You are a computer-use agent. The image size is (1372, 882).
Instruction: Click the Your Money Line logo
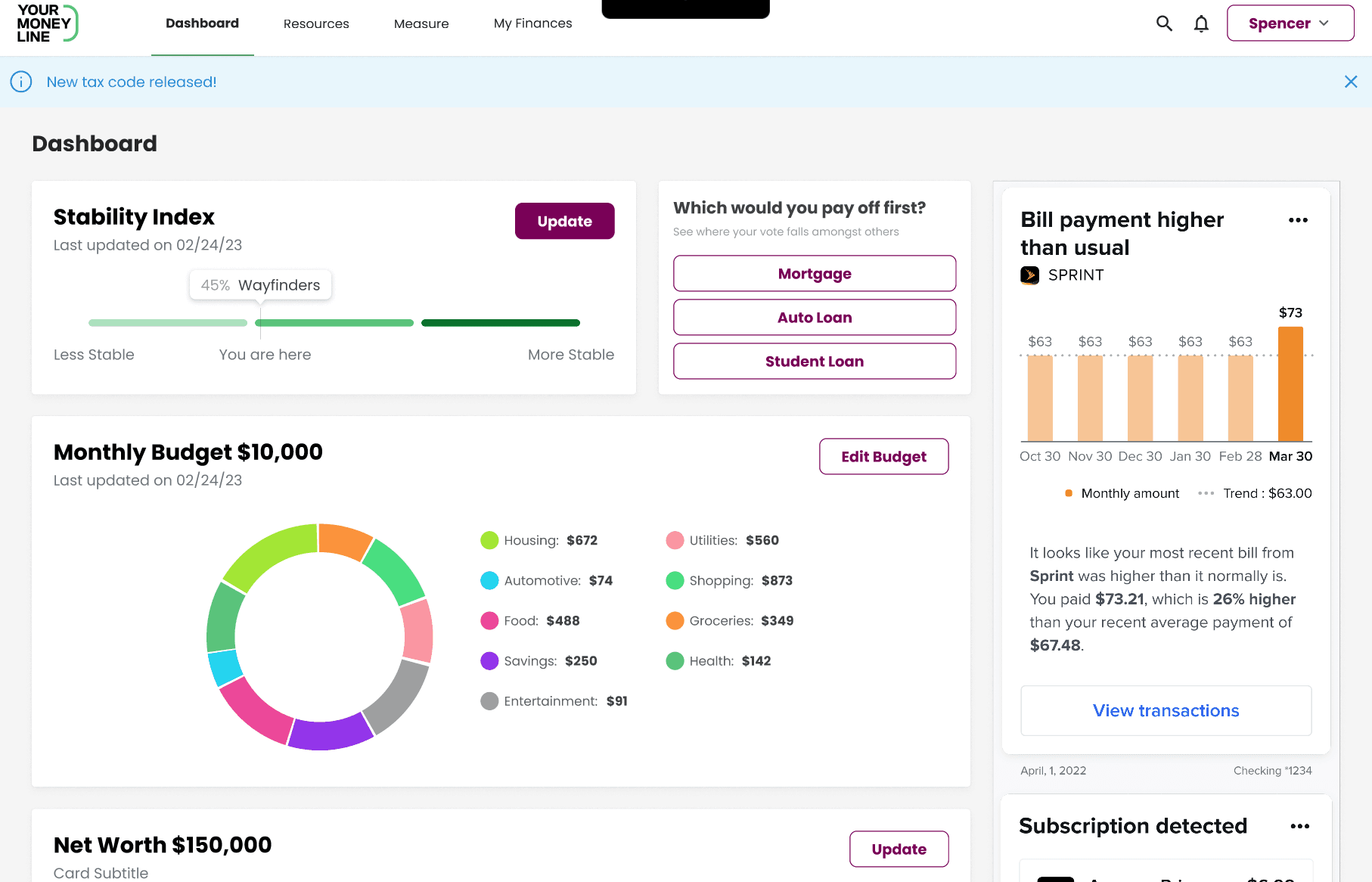47,23
